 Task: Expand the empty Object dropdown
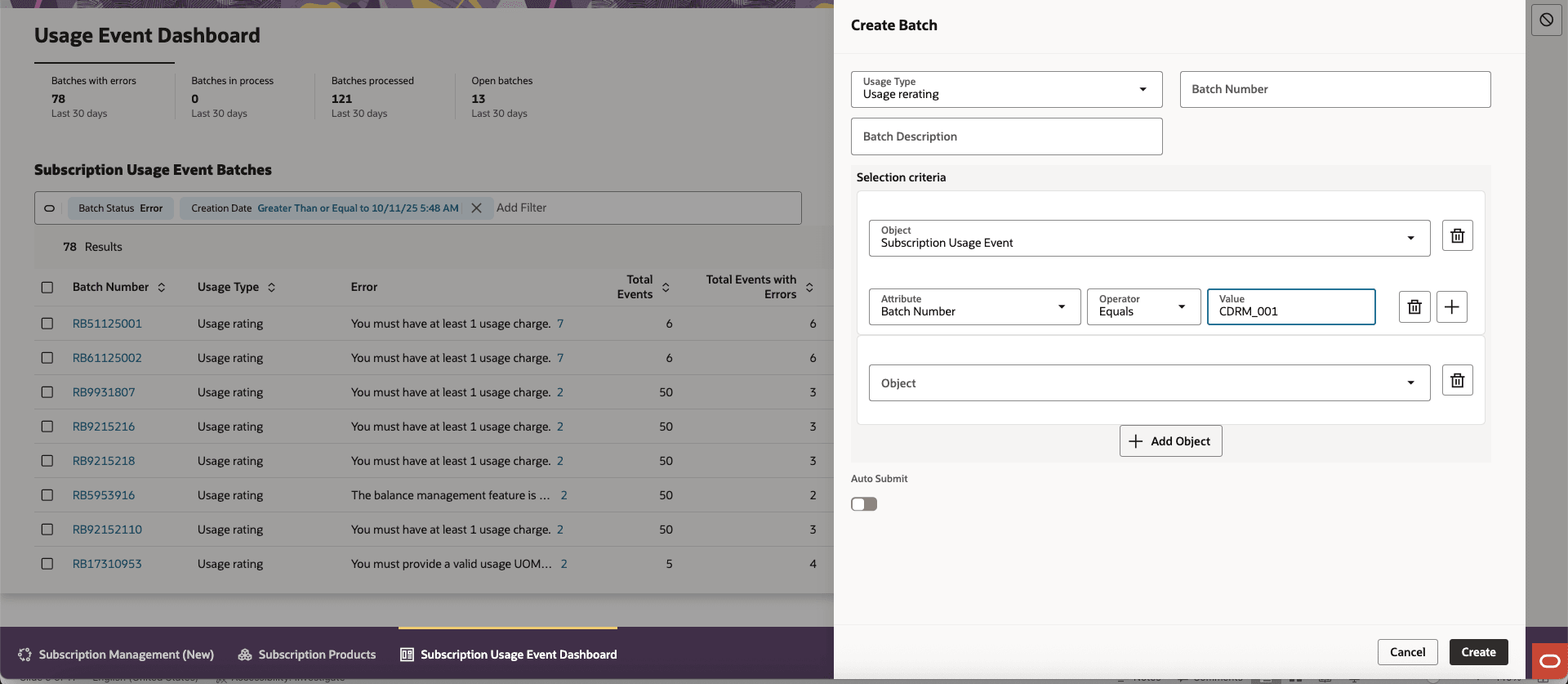[1149, 382]
